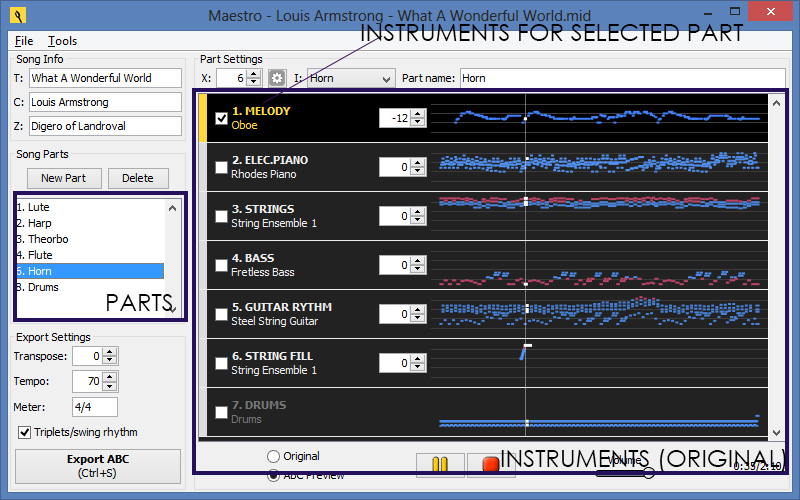Pause playback with the yellow pause button
800x500 pixels.
click(440, 464)
